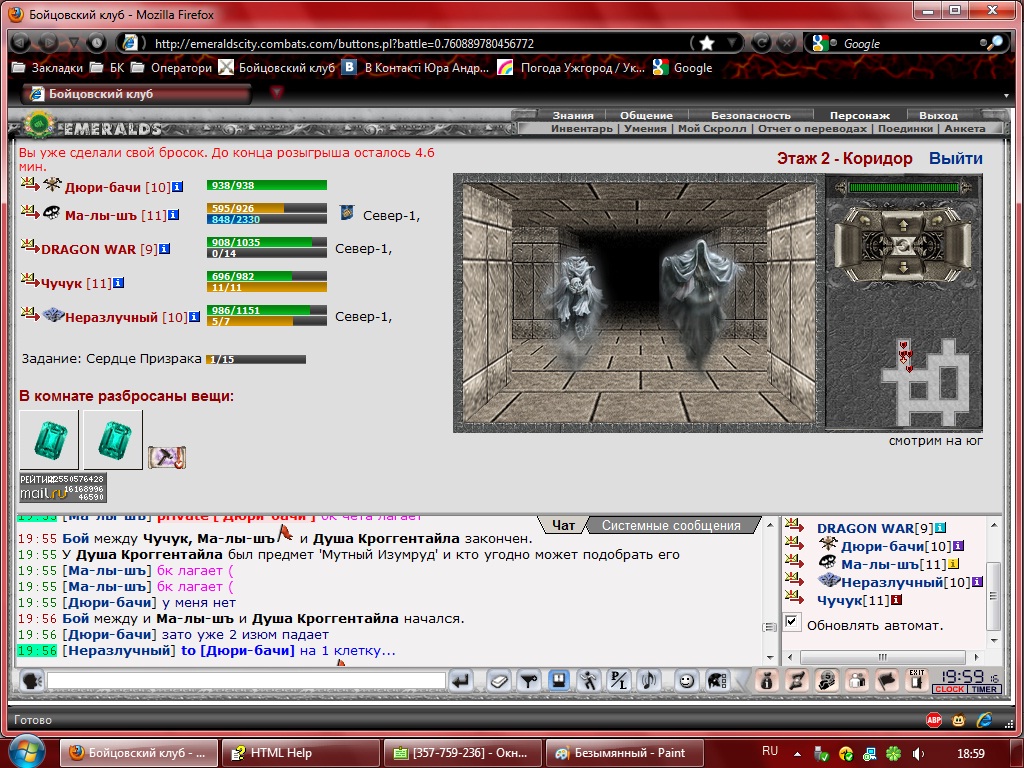Screen dimensions: 1024x768
Task: Switch to the Чат tab
Action: point(563,525)
